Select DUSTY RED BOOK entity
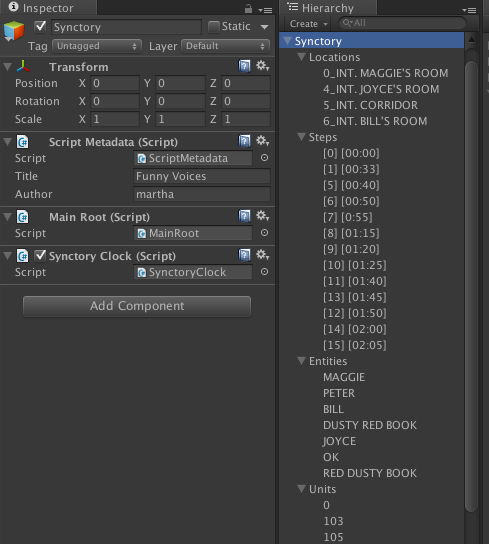The width and height of the screenshot is (489, 544). (x=370, y=425)
